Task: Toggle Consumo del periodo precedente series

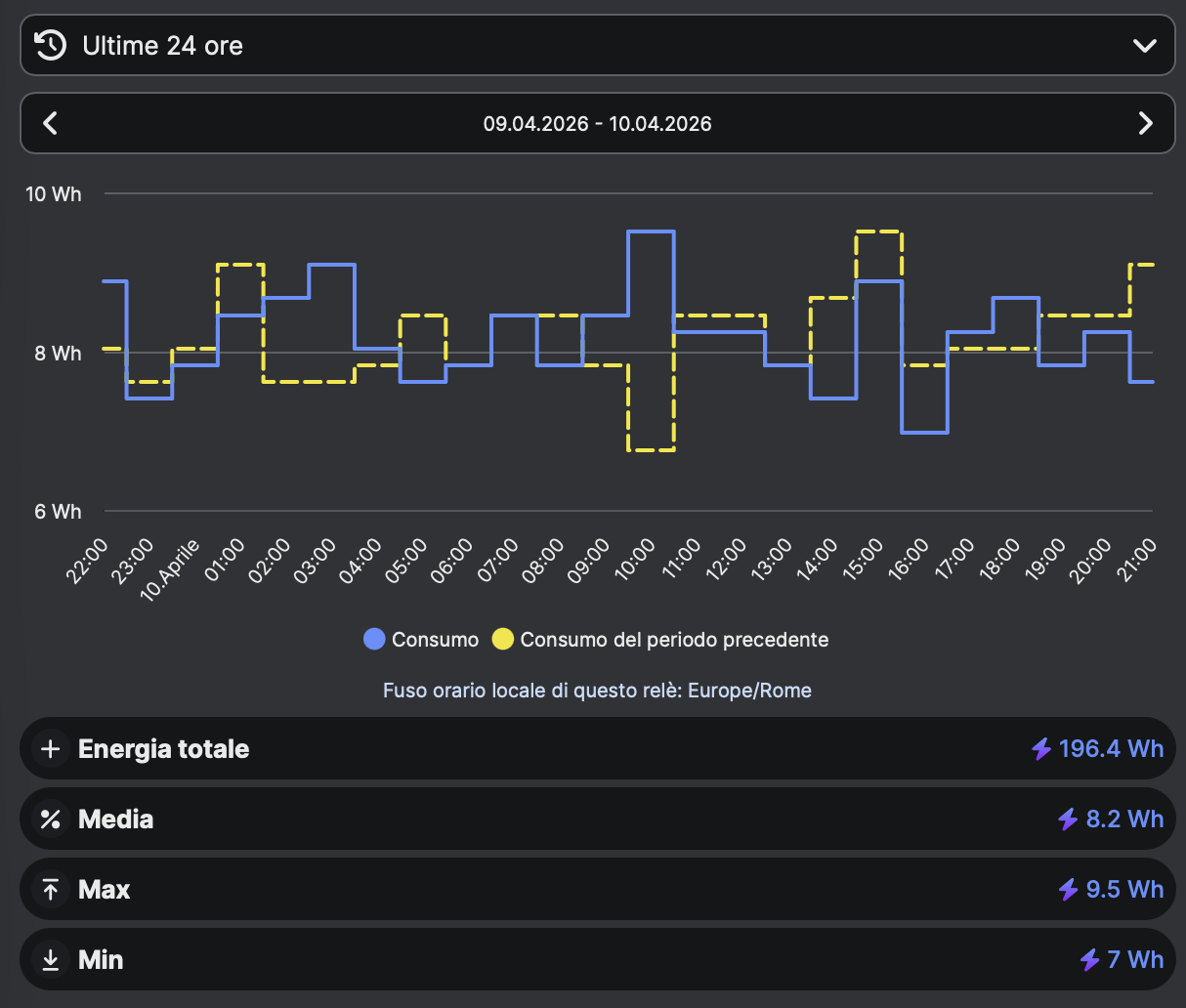Action: (673, 640)
